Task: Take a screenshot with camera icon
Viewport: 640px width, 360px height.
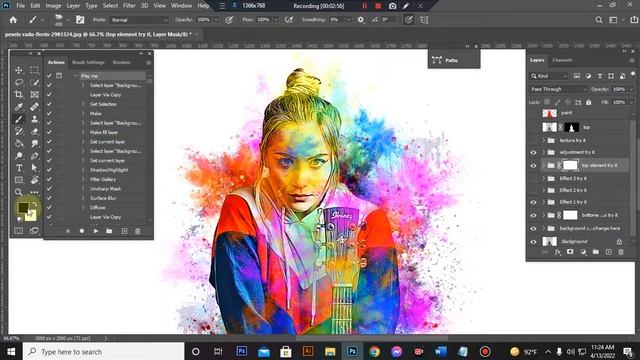Action: click(x=392, y=6)
